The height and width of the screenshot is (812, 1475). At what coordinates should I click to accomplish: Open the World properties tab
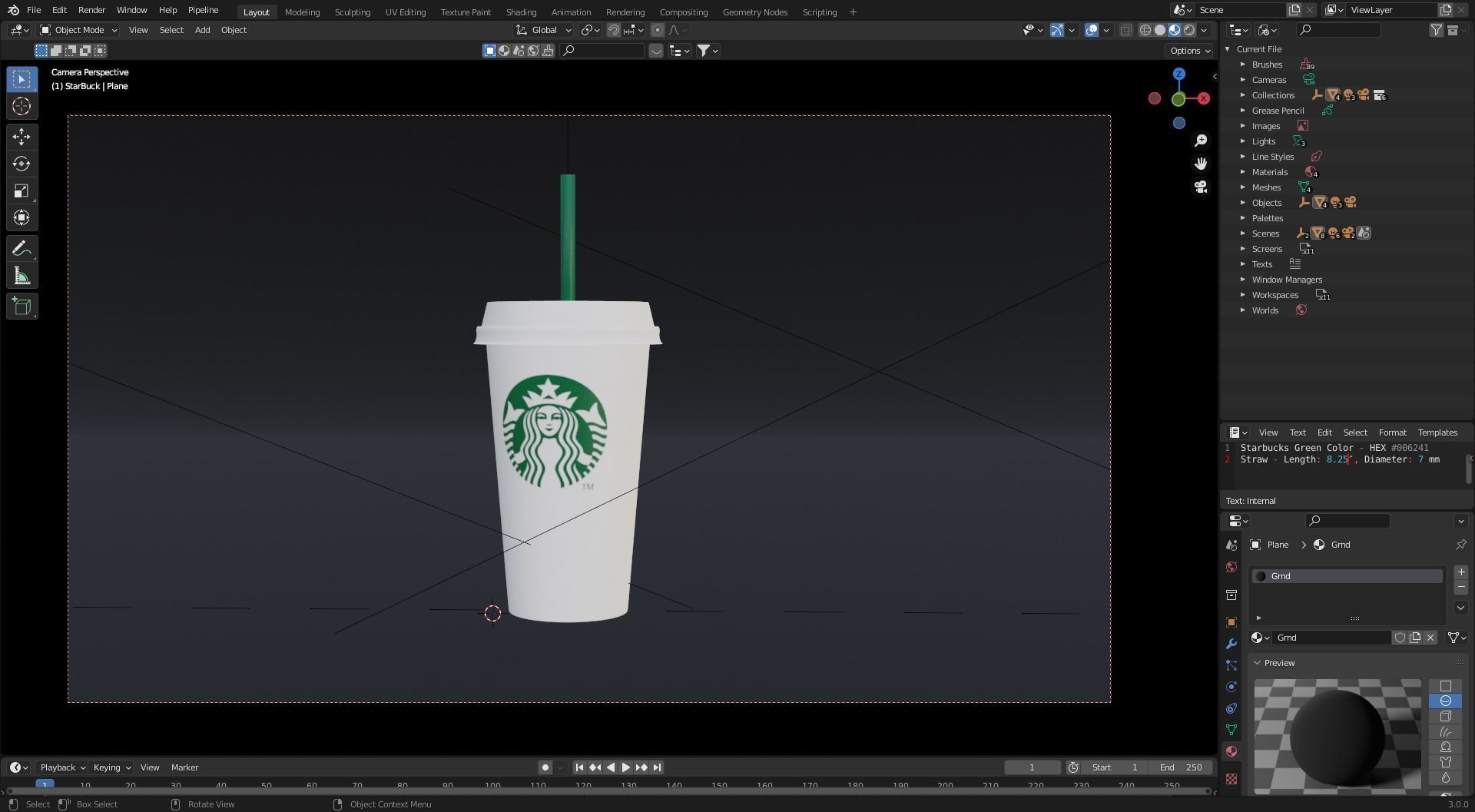1231,567
